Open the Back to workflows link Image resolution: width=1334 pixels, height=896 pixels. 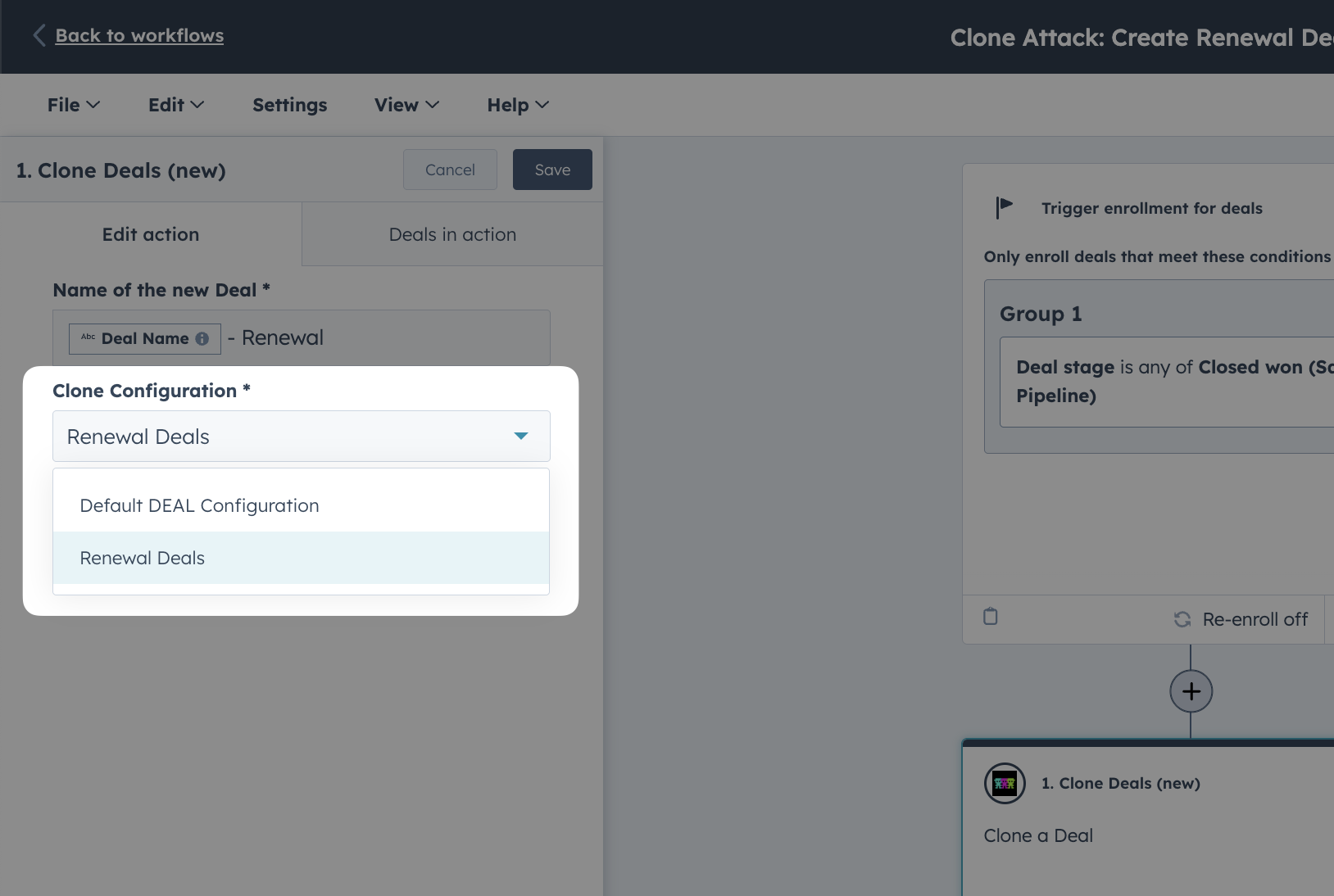tap(139, 35)
